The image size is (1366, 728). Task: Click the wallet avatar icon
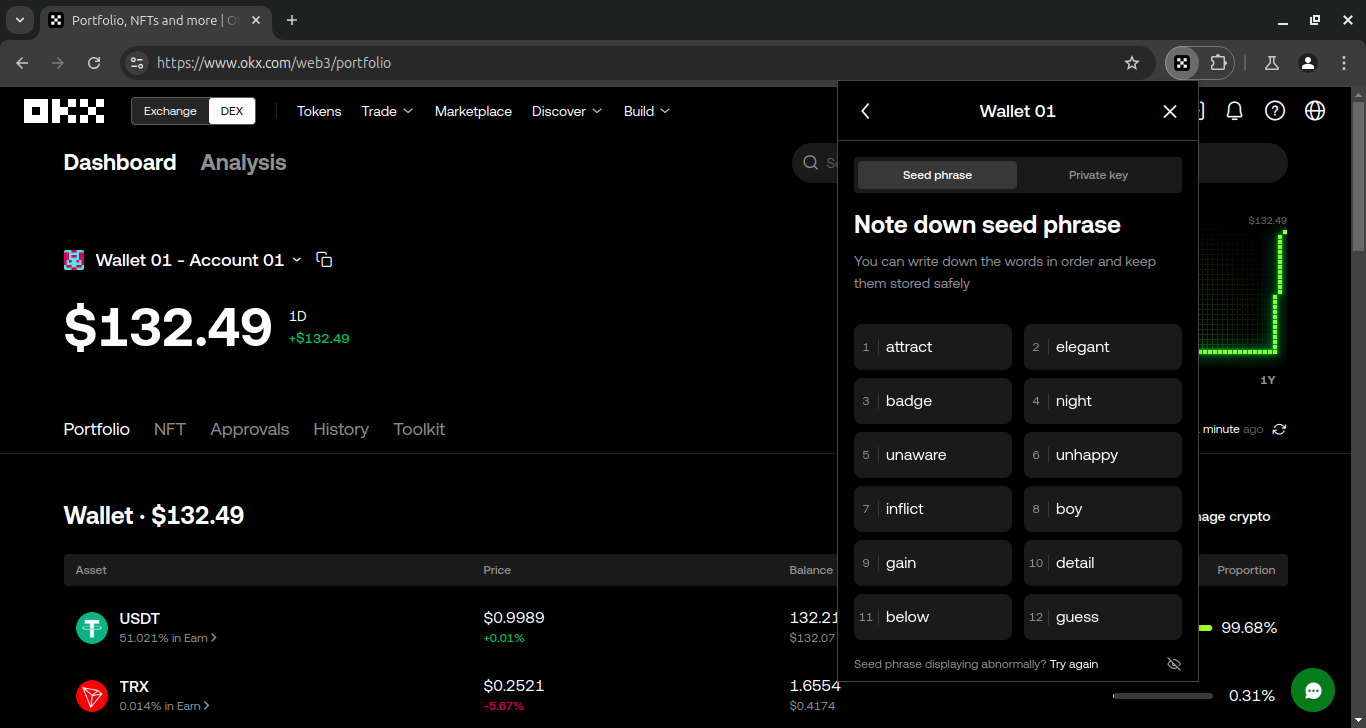point(74,260)
